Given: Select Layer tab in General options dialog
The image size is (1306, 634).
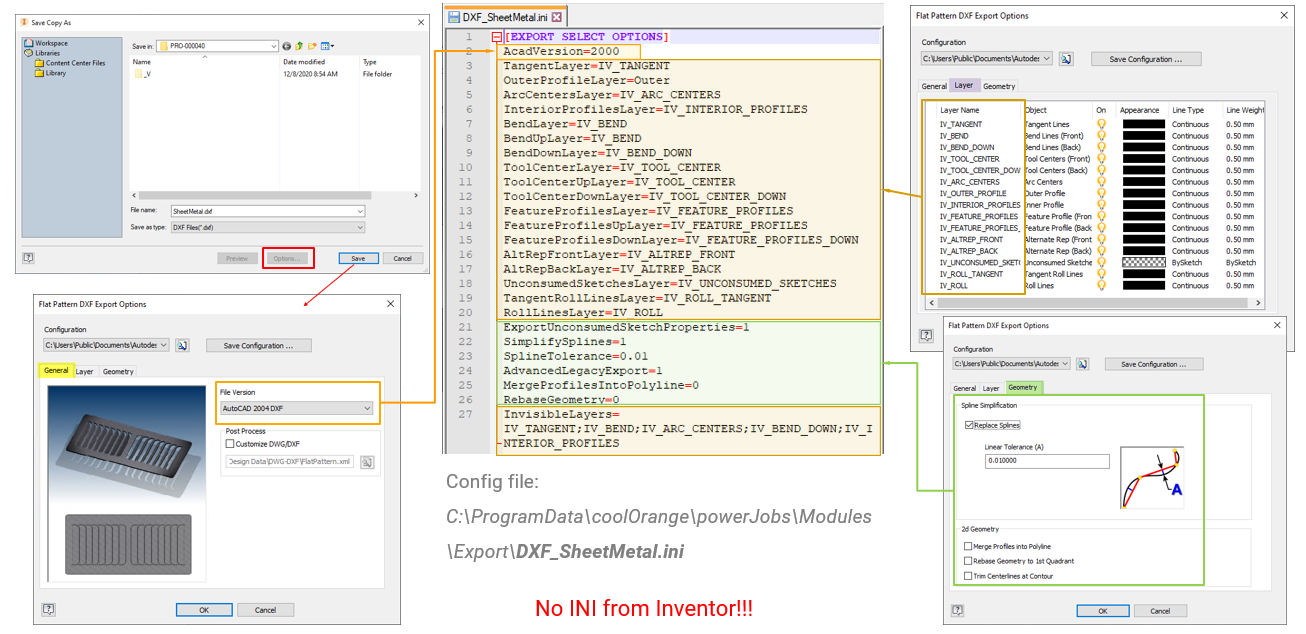Looking at the screenshot, I should click(85, 371).
